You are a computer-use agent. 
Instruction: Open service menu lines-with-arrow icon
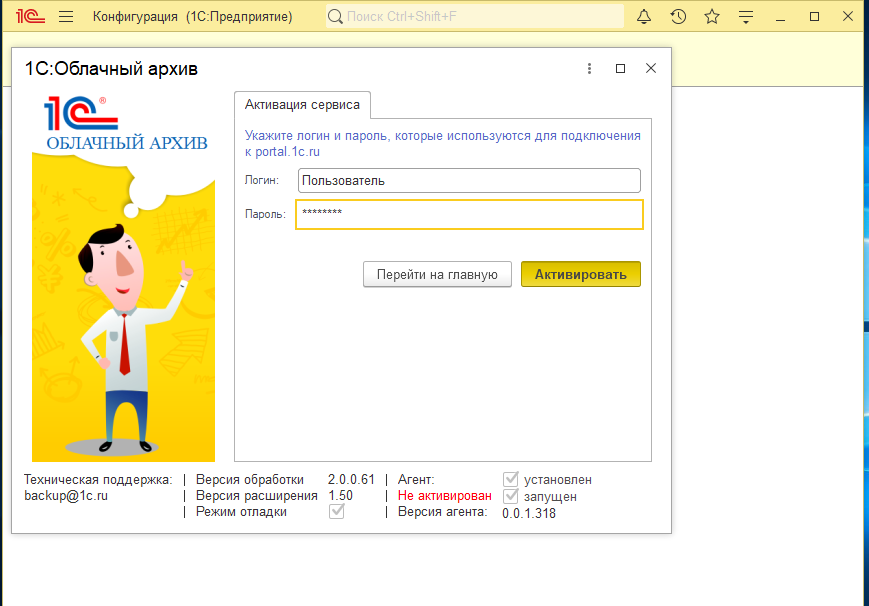coord(746,17)
